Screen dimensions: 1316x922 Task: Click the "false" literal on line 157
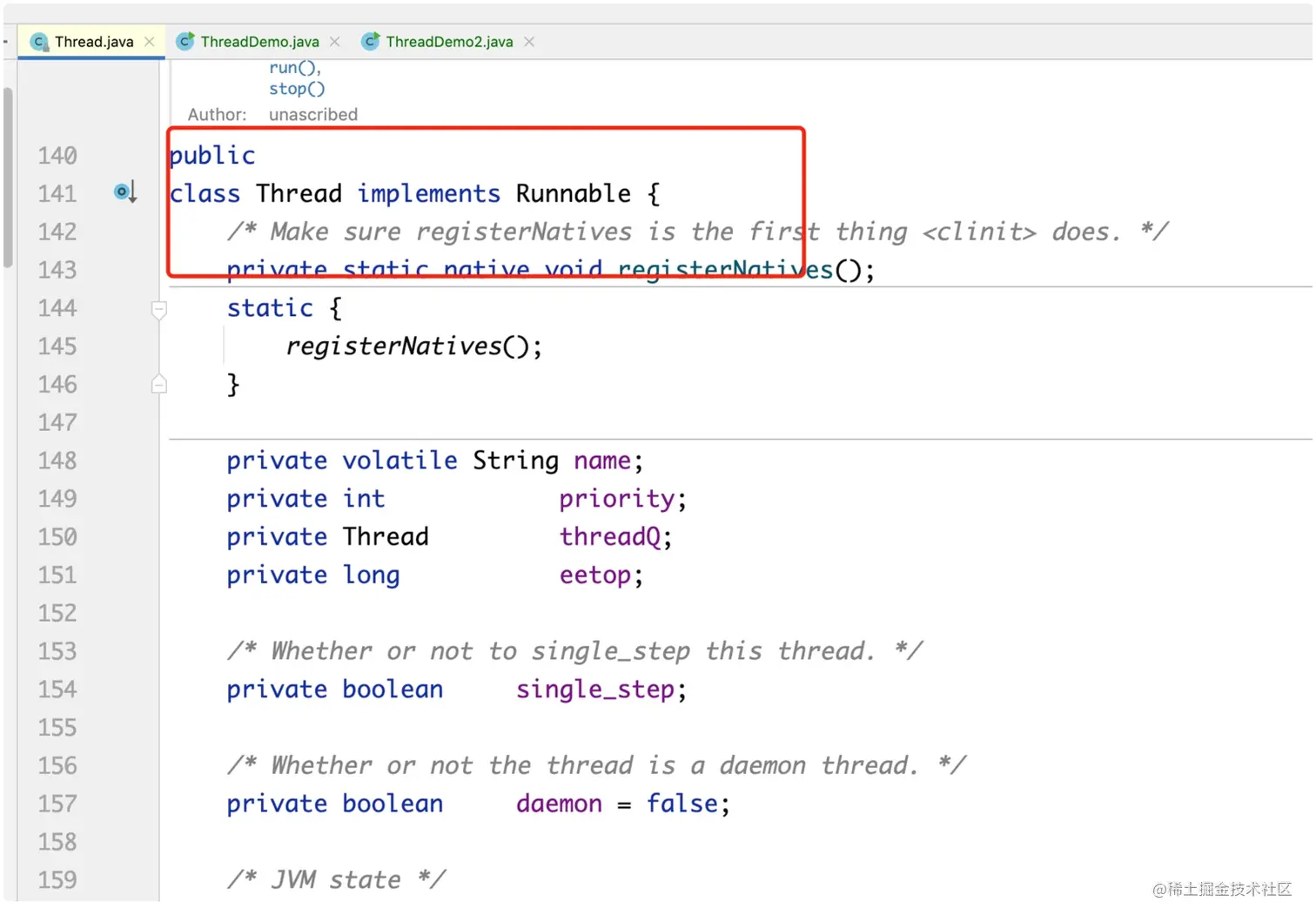(x=682, y=804)
